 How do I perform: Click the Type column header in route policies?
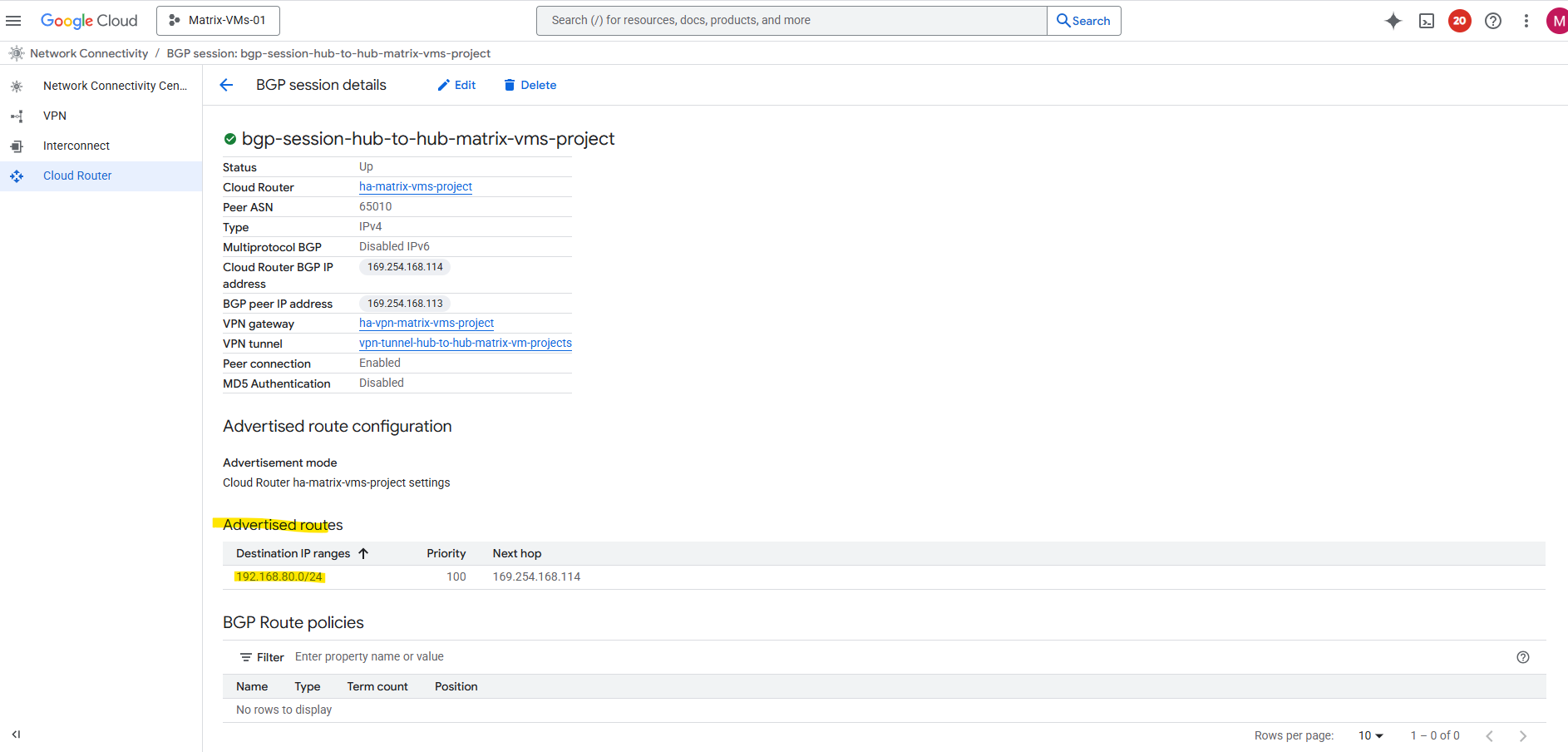coord(308,686)
